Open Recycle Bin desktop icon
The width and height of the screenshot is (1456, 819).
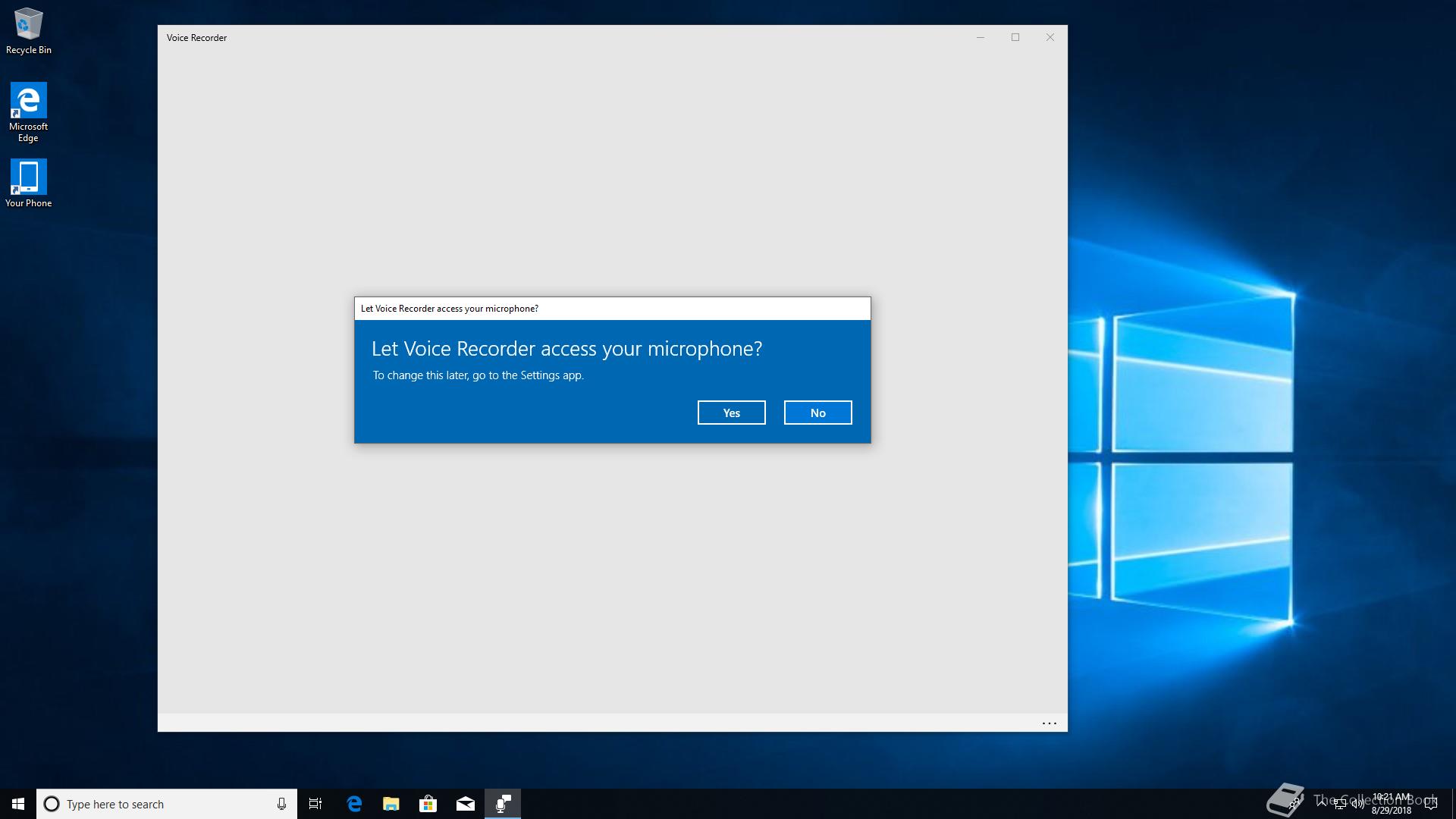pyautogui.click(x=29, y=31)
